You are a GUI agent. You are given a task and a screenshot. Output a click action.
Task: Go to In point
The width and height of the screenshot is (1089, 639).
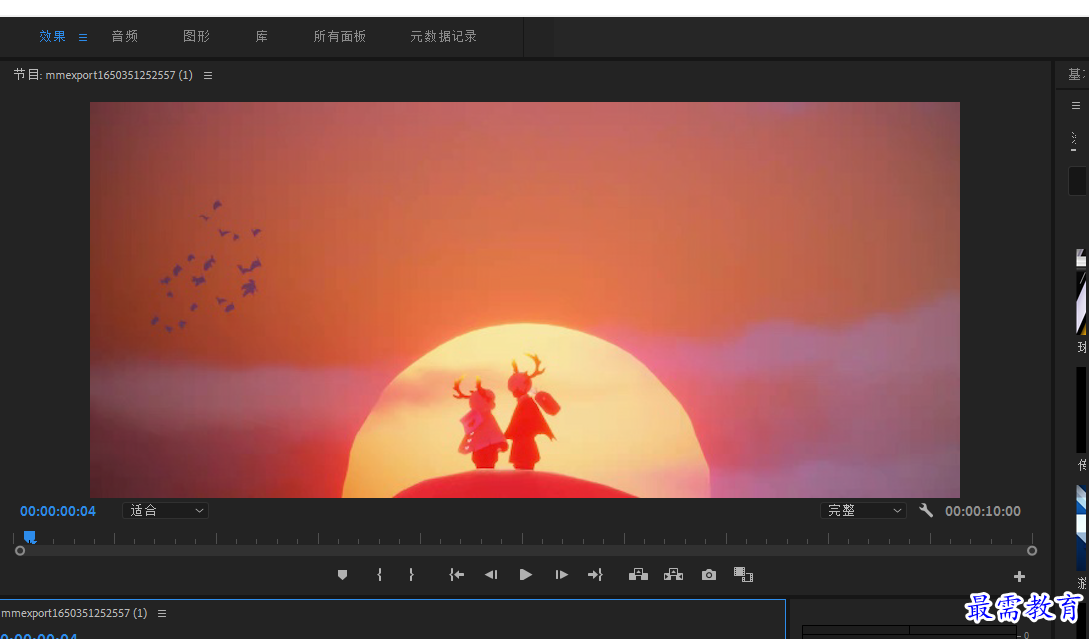click(x=456, y=574)
